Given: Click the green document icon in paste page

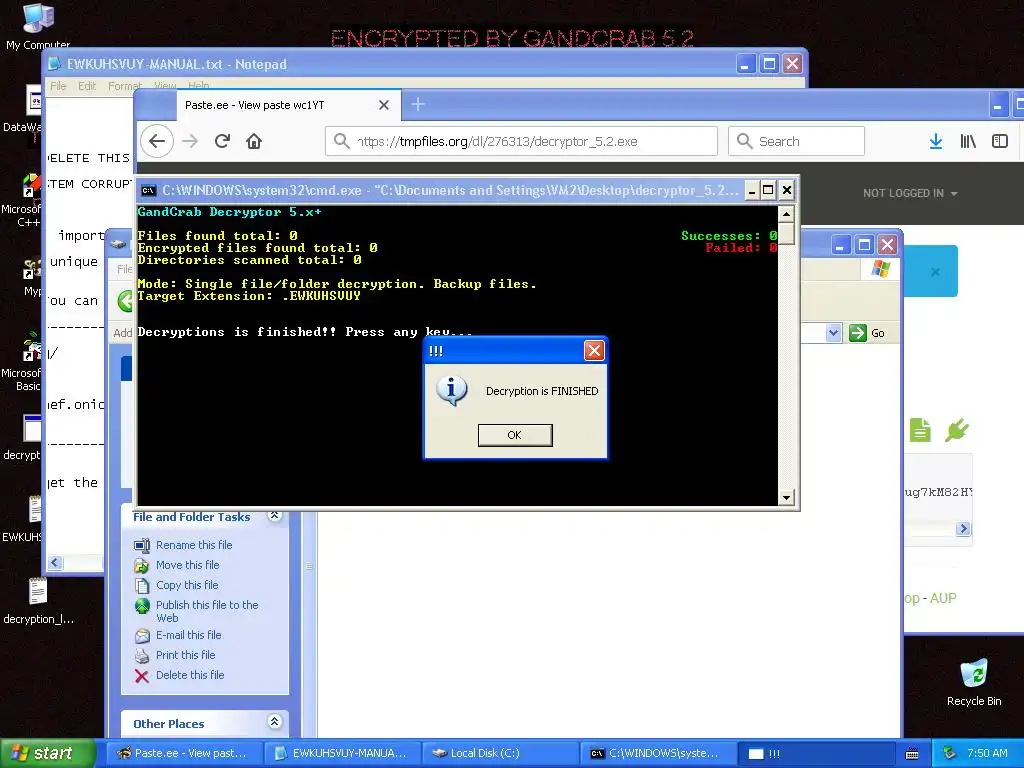Looking at the screenshot, I should click(x=920, y=430).
